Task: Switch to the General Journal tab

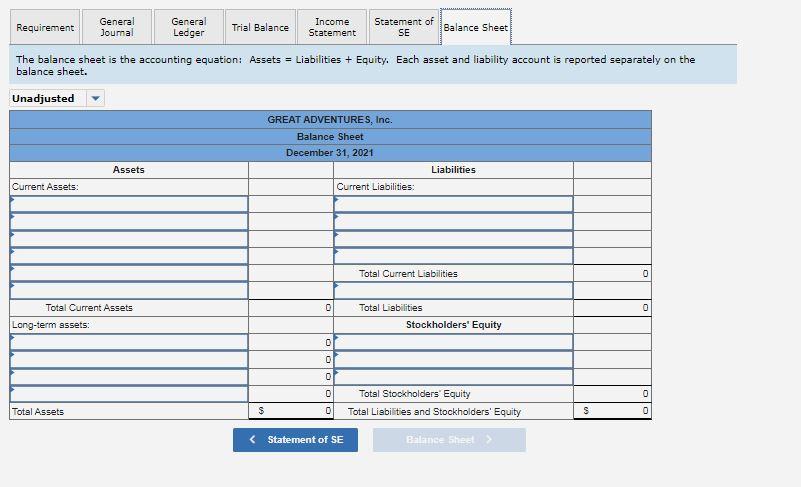Action: coord(117,27)
